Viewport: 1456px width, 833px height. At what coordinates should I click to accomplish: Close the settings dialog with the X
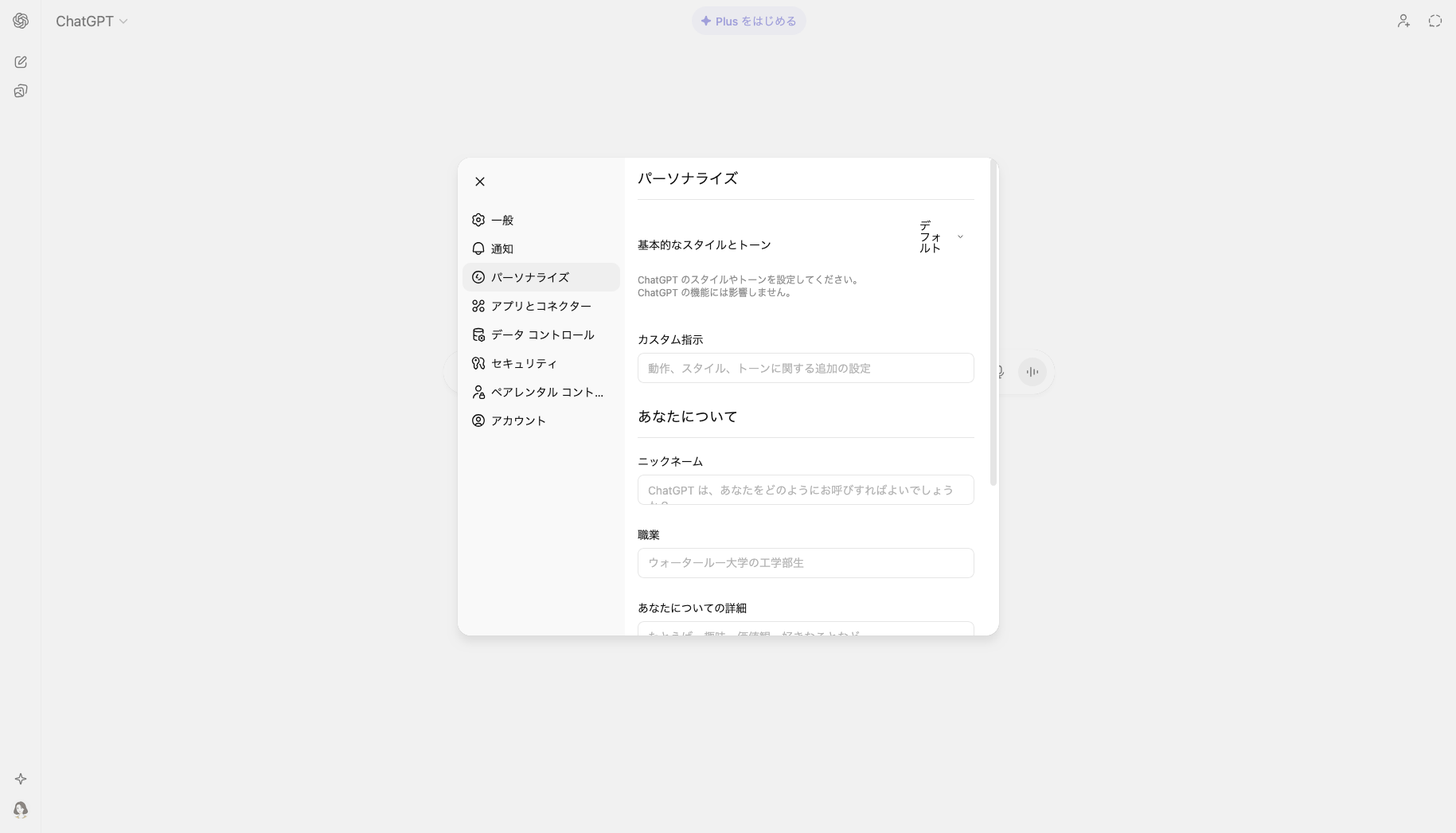[479, 182]
